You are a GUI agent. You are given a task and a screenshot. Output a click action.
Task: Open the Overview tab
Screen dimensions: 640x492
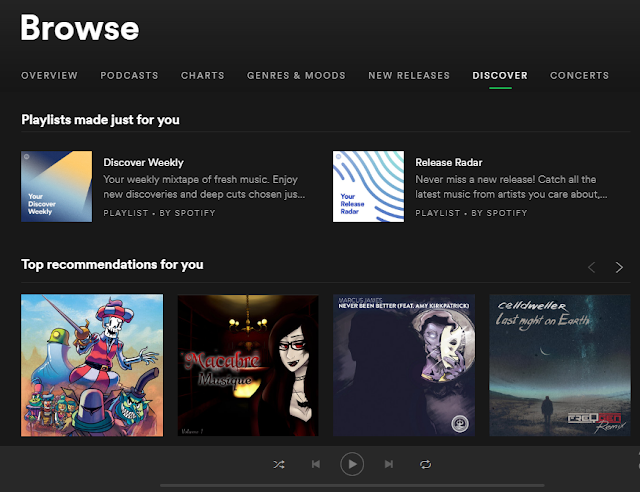coord(49,76)
